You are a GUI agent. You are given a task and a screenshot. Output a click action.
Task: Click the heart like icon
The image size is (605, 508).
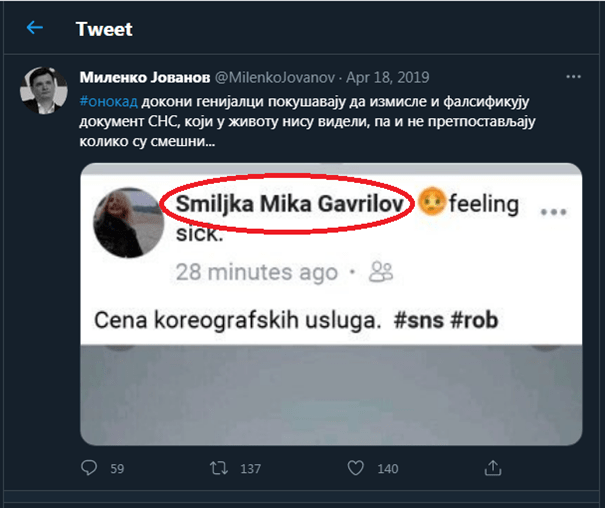click(354, 468)
